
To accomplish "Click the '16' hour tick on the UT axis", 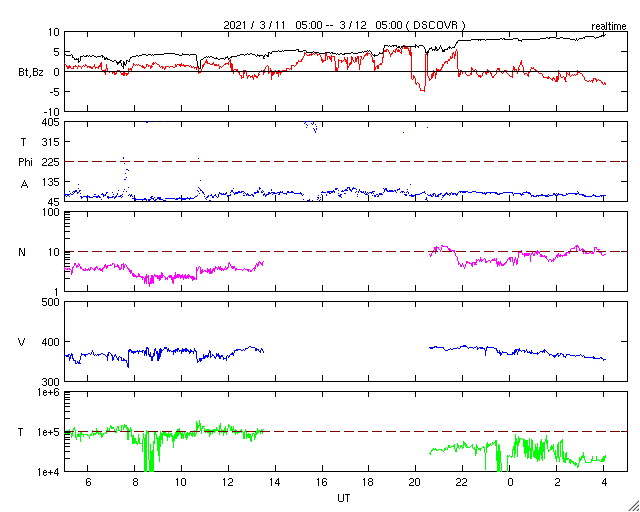I will coord(322,482).
